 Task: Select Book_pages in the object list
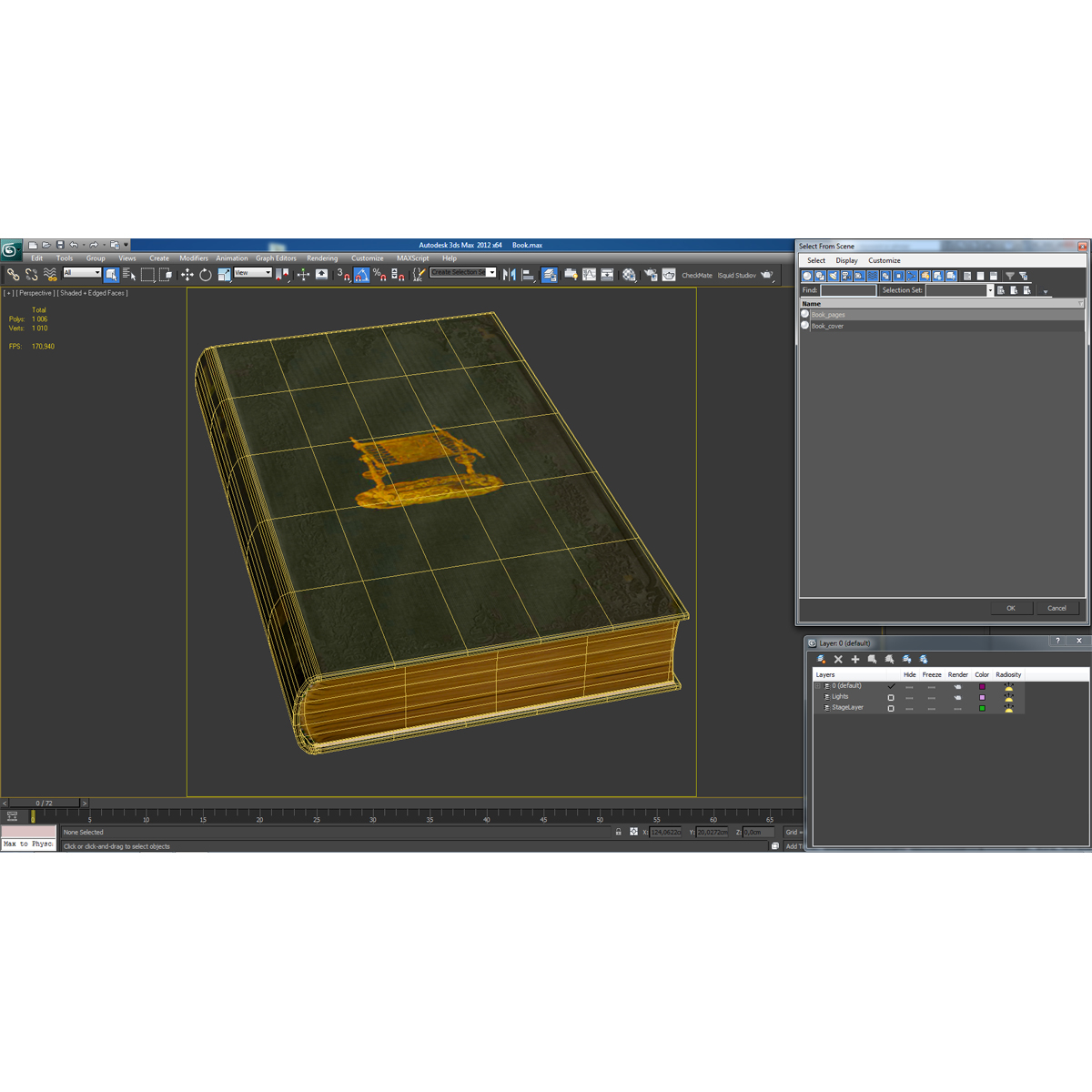click(828, 315)
